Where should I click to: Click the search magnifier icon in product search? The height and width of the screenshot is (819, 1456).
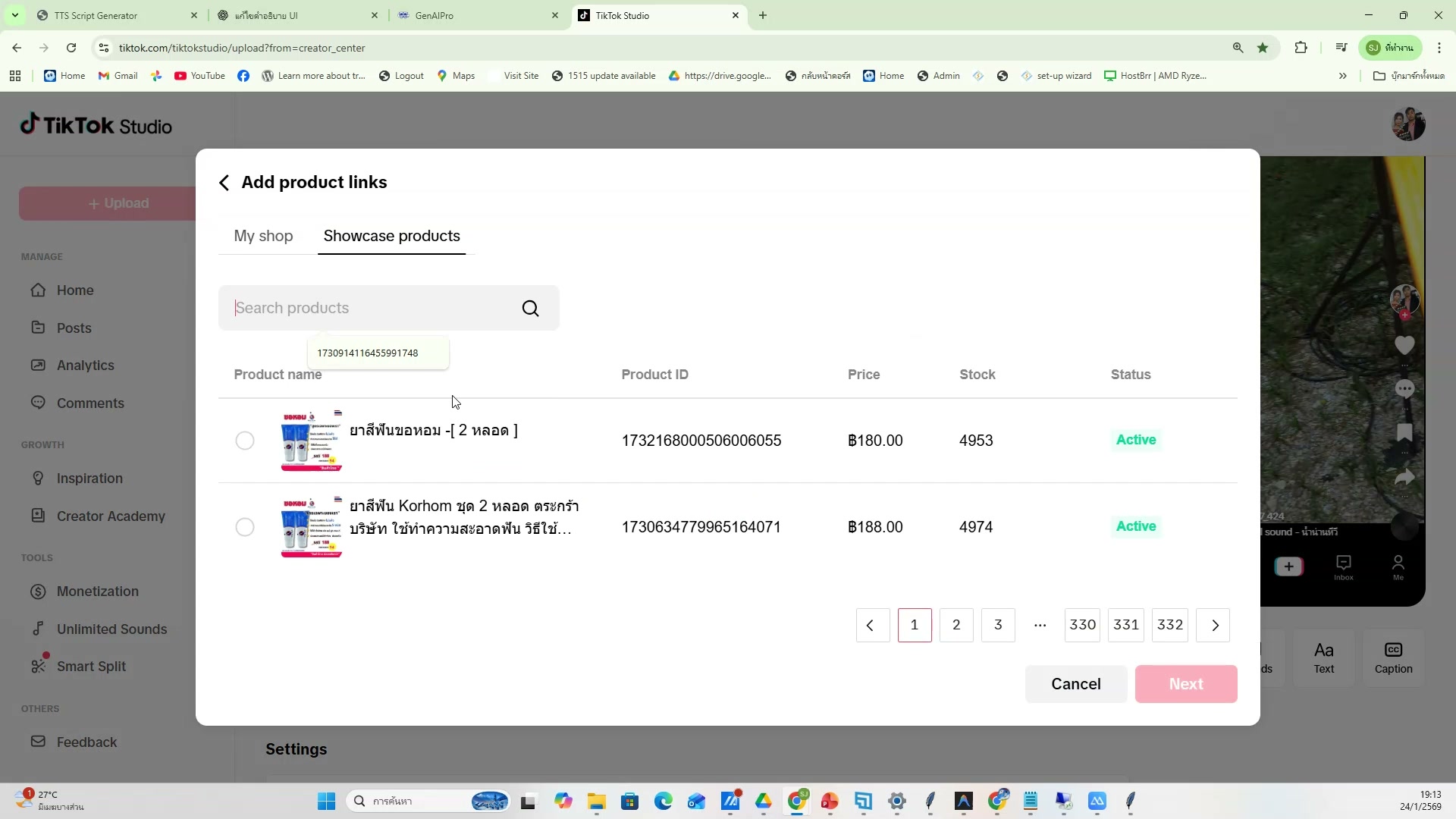530,308
